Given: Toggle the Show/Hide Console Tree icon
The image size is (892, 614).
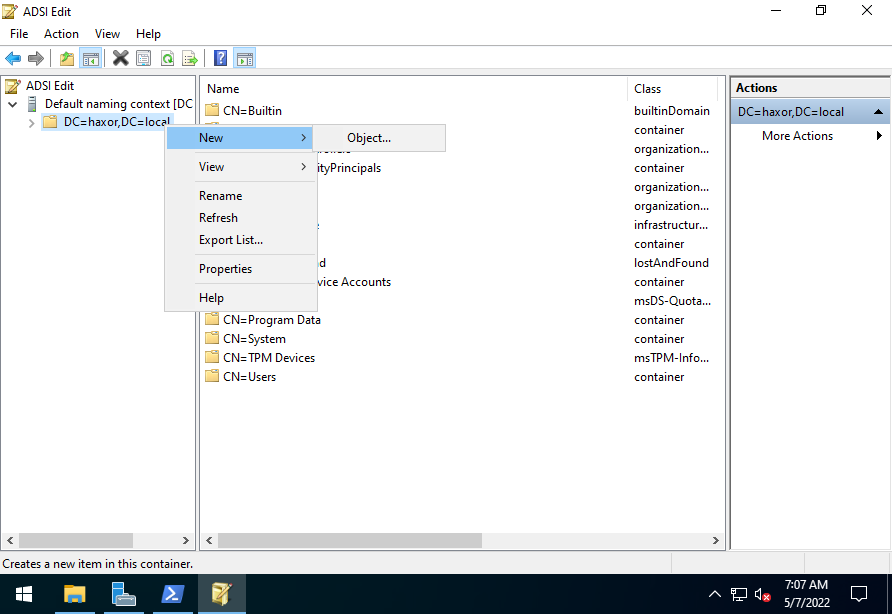Looking at the screenshot, I should pos(90,58).
